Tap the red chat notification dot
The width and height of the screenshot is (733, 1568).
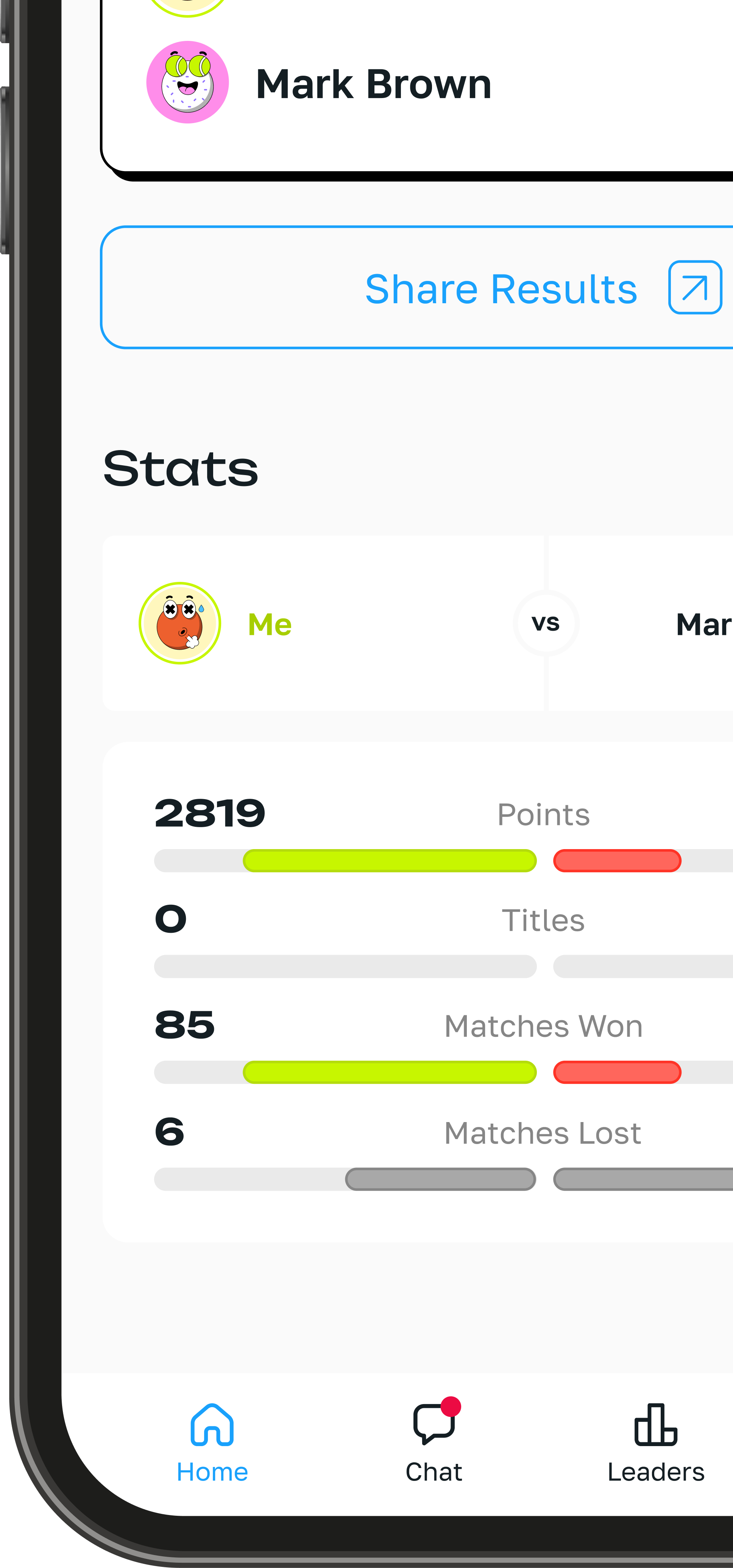click(x=451, y=1406)
